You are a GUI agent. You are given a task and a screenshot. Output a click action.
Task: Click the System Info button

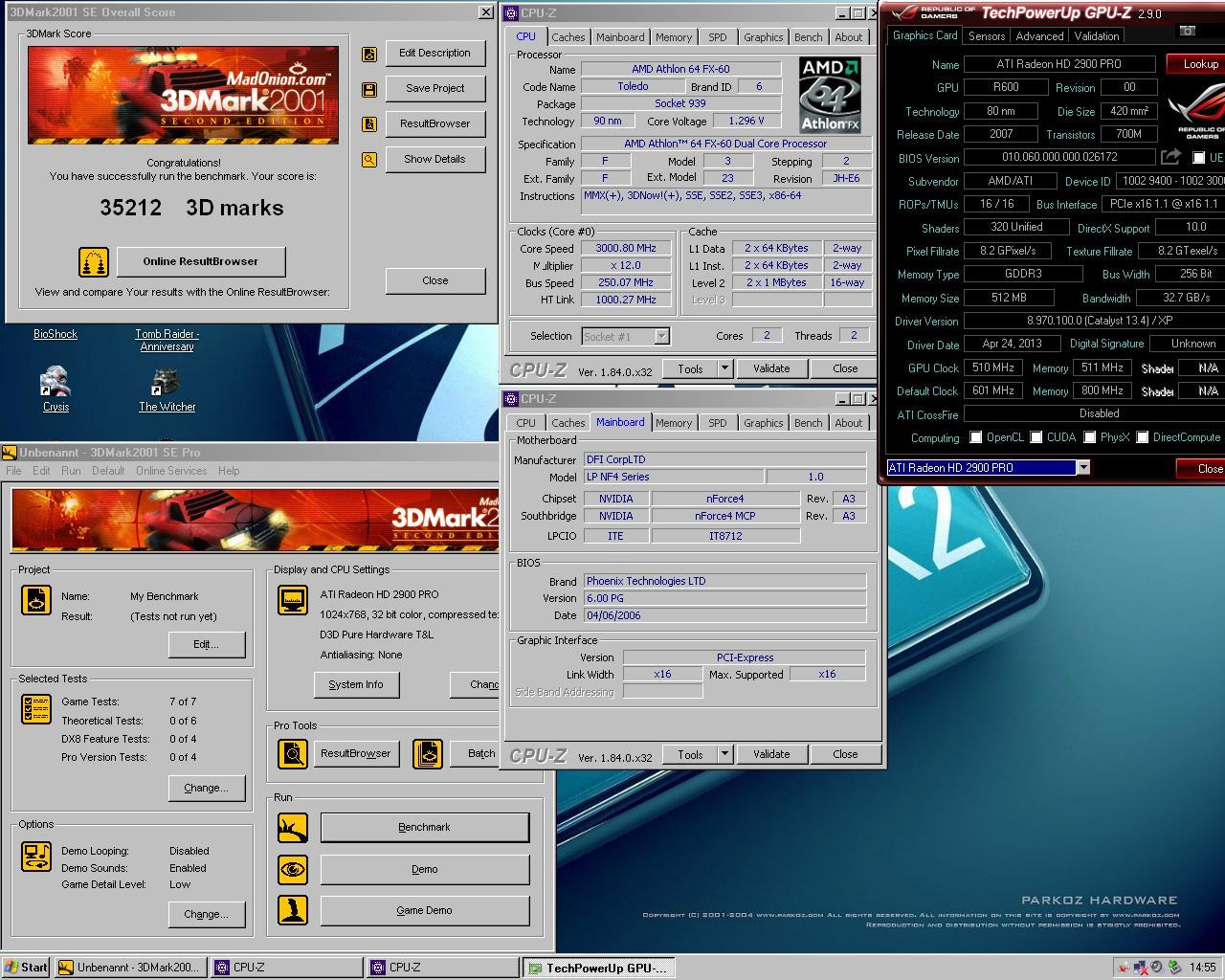pos(356,684)
